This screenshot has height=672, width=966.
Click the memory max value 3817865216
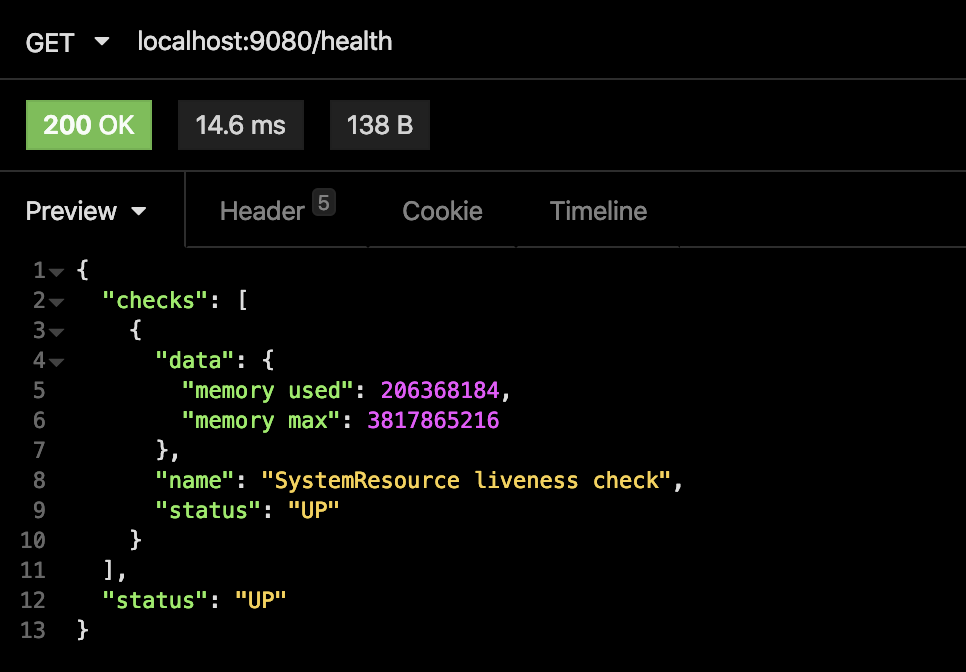(433, 421)
